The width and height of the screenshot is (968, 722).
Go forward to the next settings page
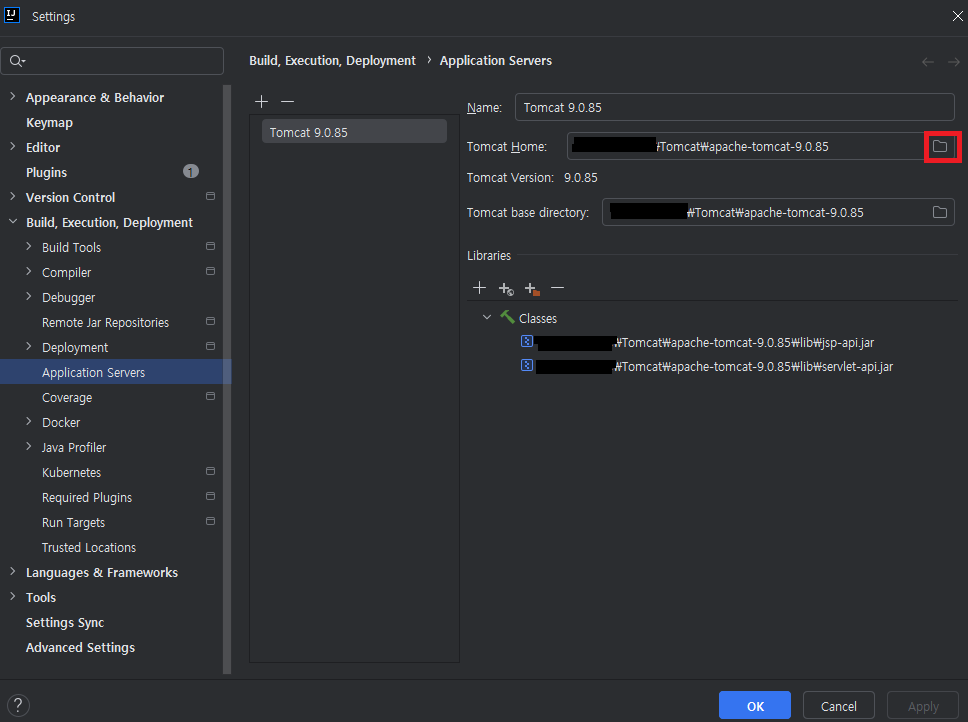click(x=953, y=62)
